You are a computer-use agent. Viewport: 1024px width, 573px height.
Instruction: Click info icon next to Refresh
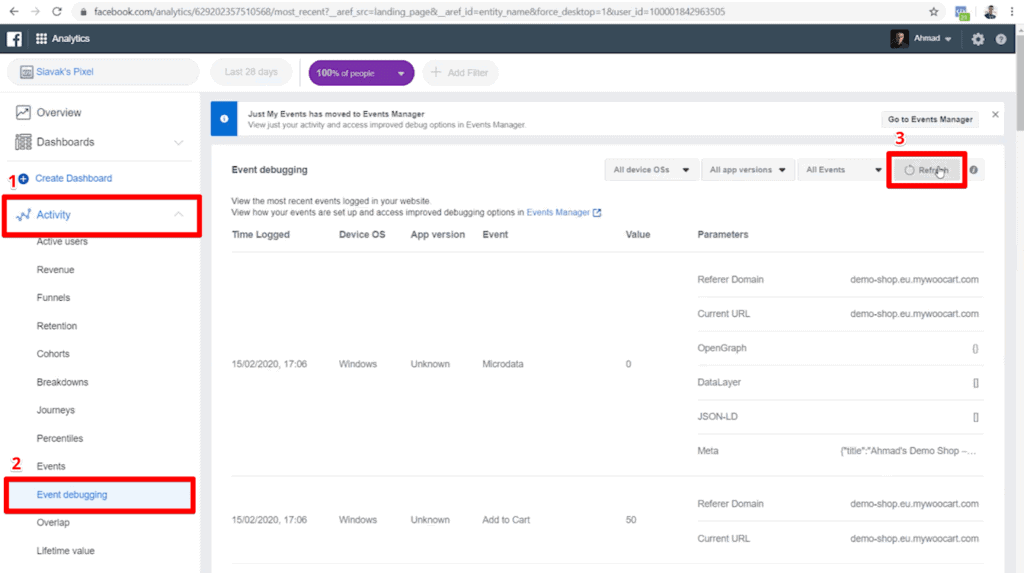[x=974, y=170]
